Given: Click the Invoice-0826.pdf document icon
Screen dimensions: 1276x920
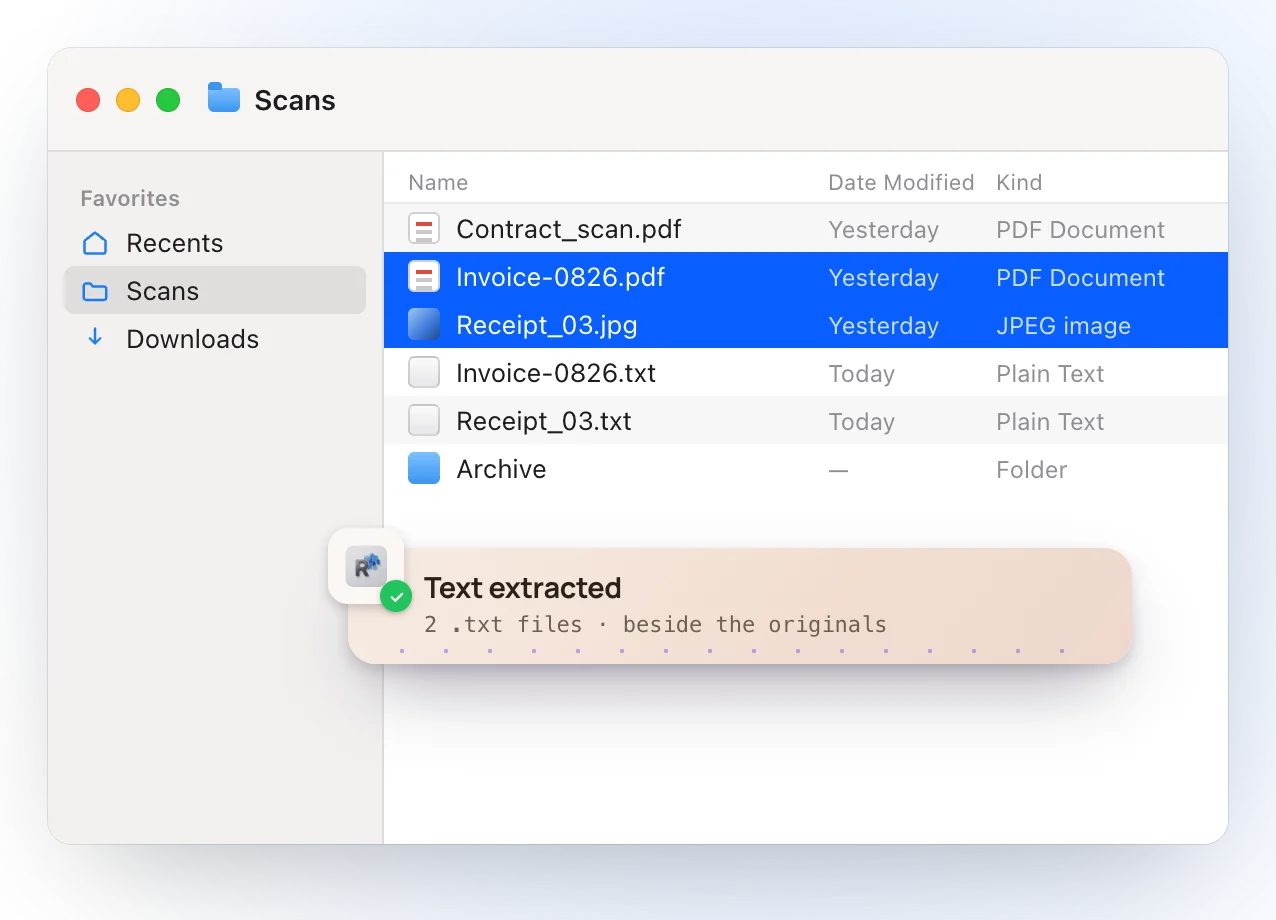Looking at the screenshot, I should (x=424, y=277).
